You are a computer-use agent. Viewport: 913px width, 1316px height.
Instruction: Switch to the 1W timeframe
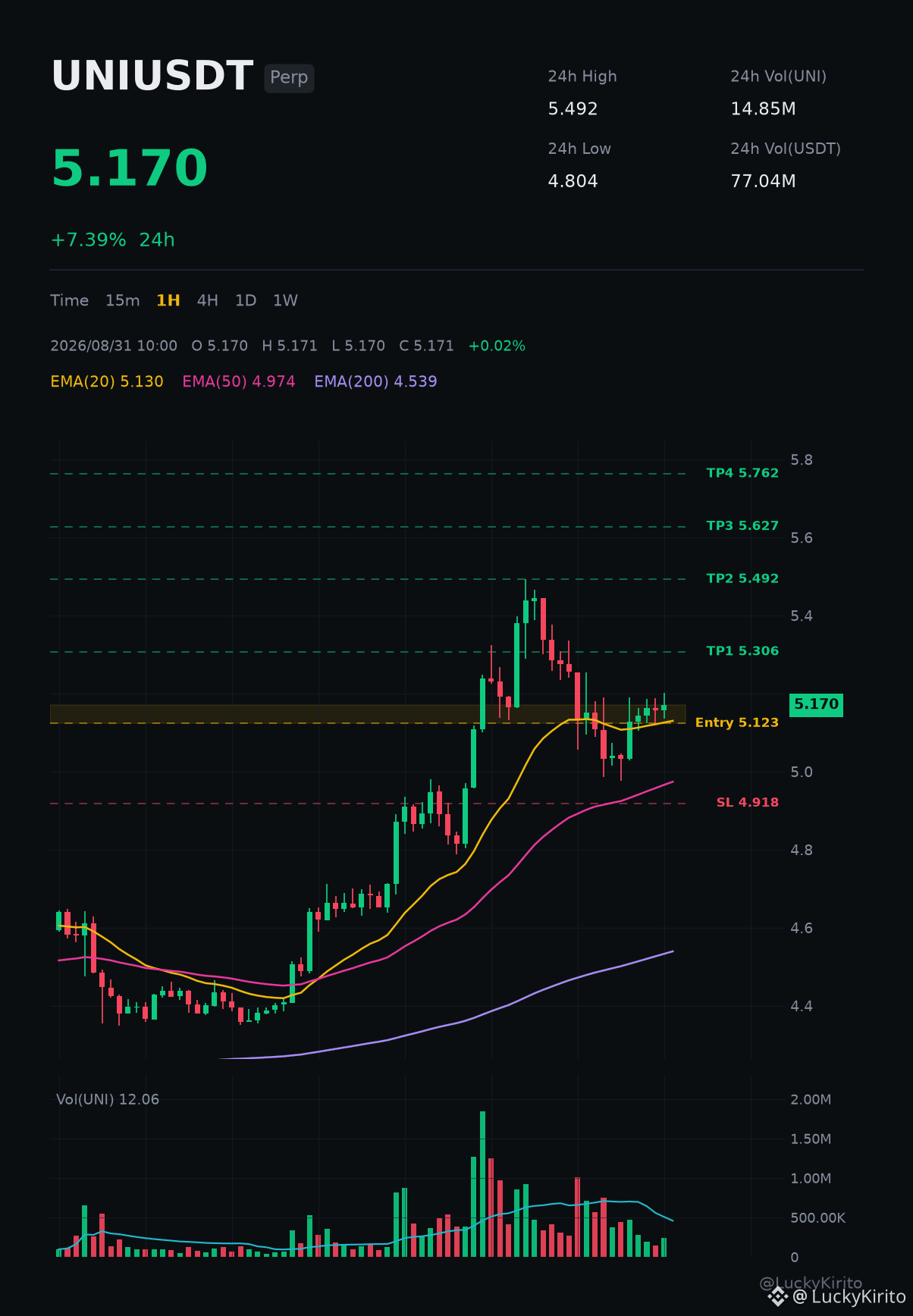pos(285,300)
